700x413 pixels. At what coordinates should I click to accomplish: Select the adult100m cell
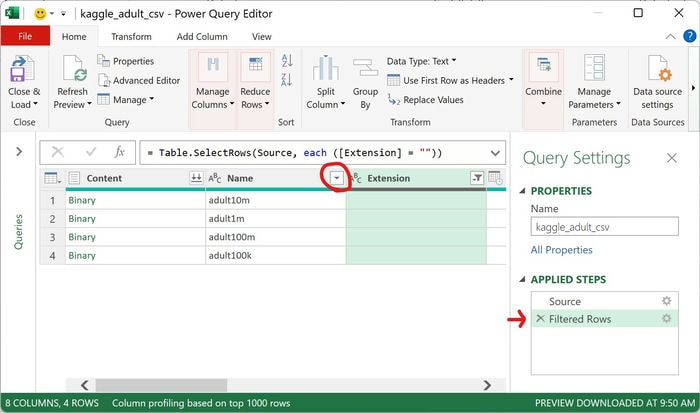(275, 237)
